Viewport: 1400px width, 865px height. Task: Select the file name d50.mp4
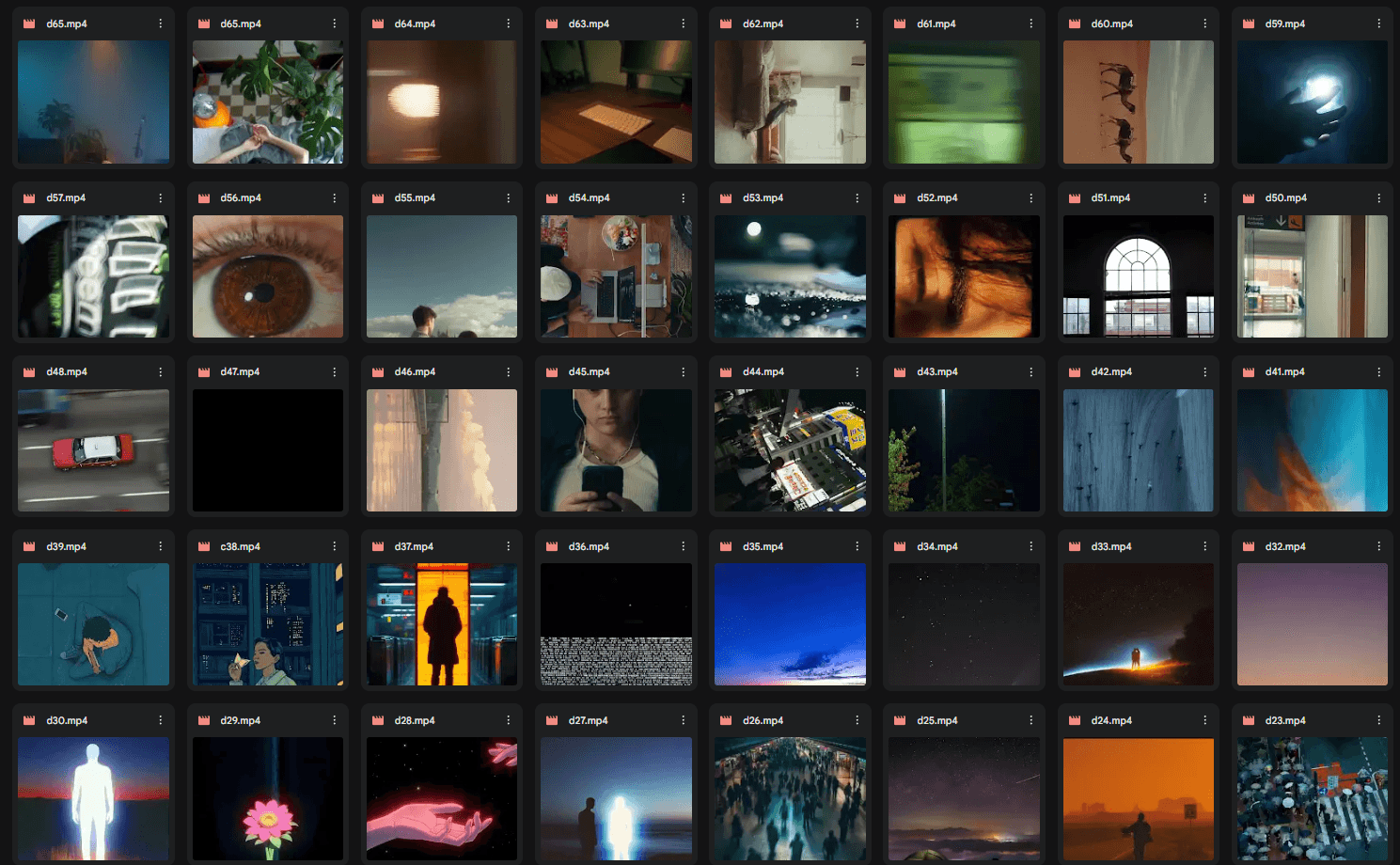click(1286, 198)
